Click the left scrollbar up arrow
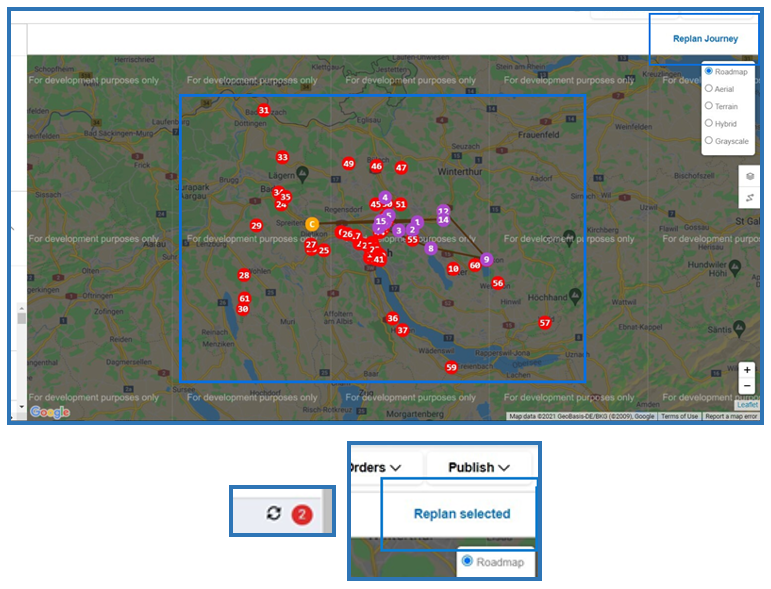 pyautogui.click(x=22, y=308)
